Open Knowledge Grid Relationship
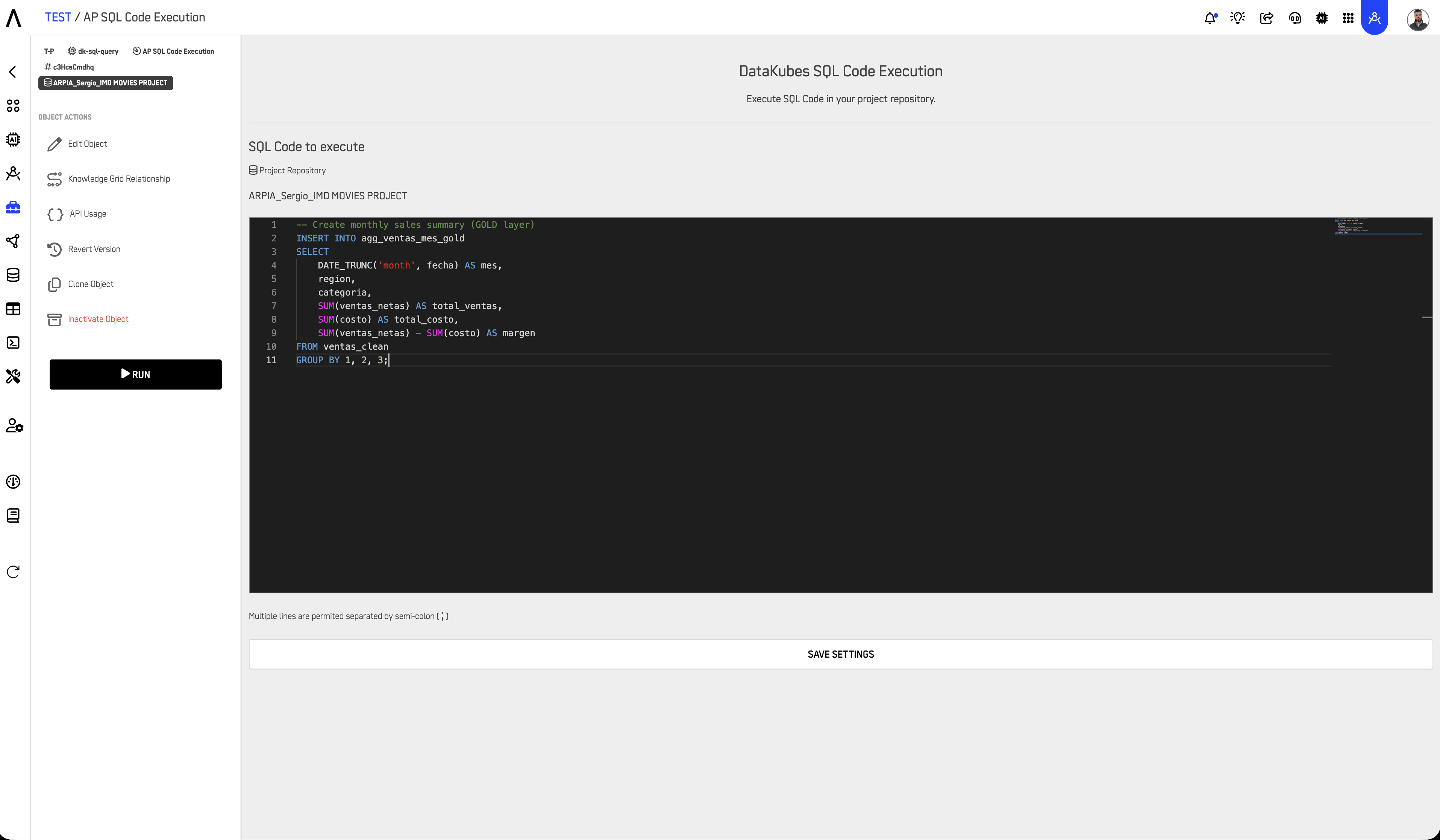 pyautogui.click(x=118, y=179)
